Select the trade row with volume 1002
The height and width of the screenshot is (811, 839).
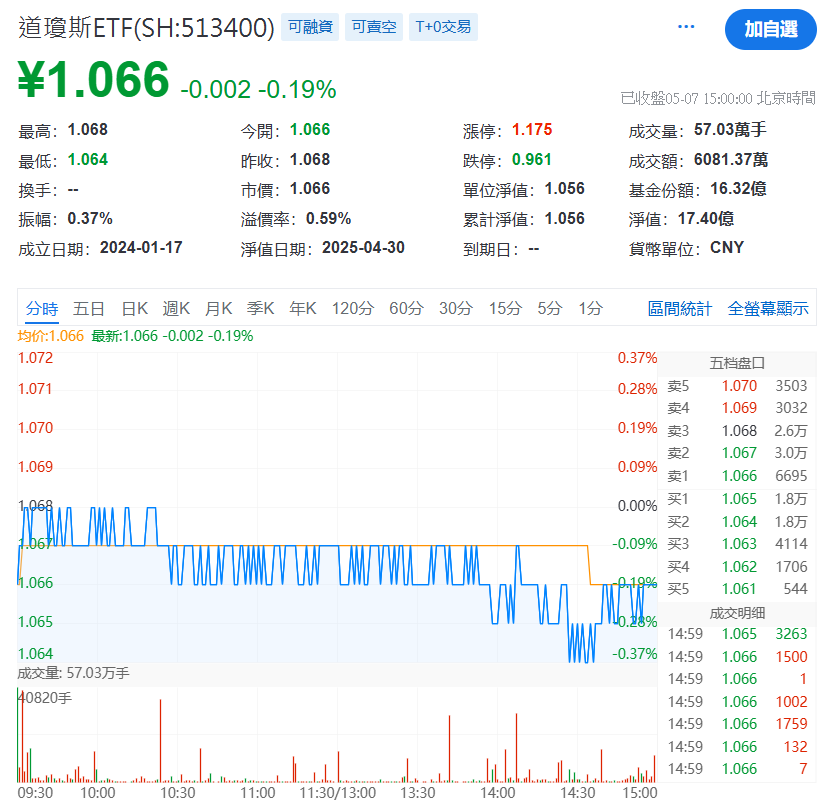(737, 701)
